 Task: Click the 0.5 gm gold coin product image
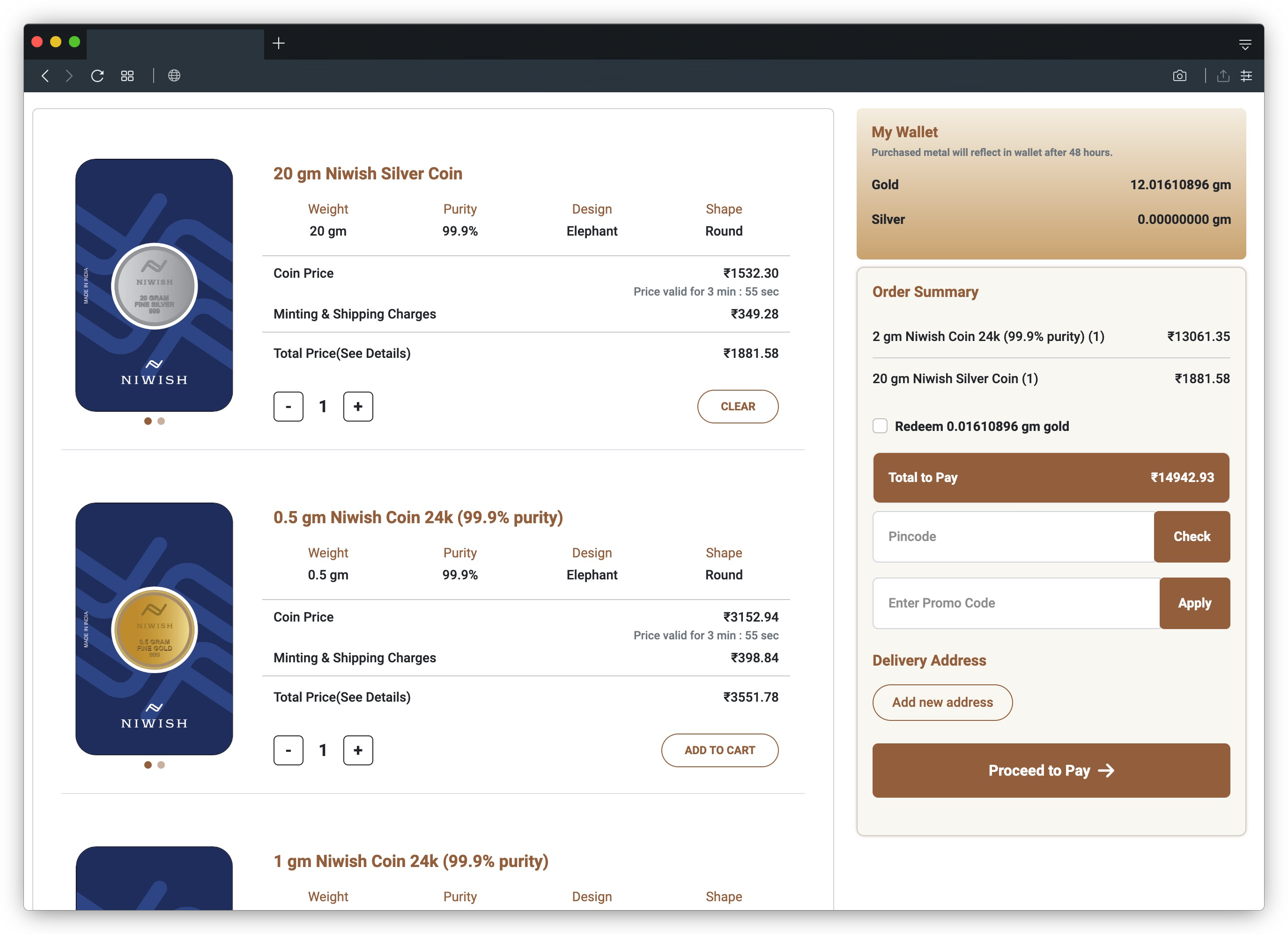coord(154,629)
